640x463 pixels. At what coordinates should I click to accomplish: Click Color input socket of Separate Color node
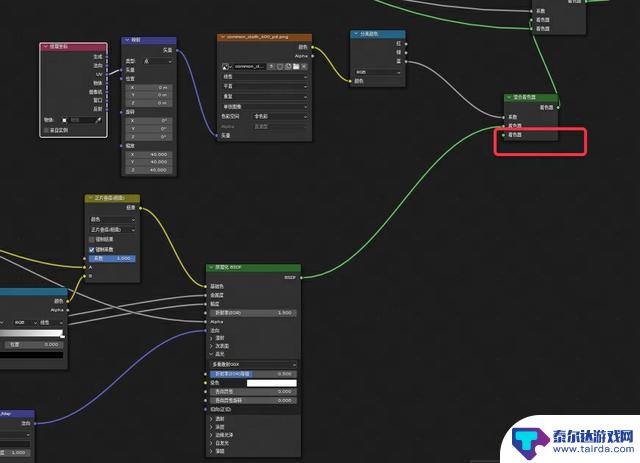[350, 81]
